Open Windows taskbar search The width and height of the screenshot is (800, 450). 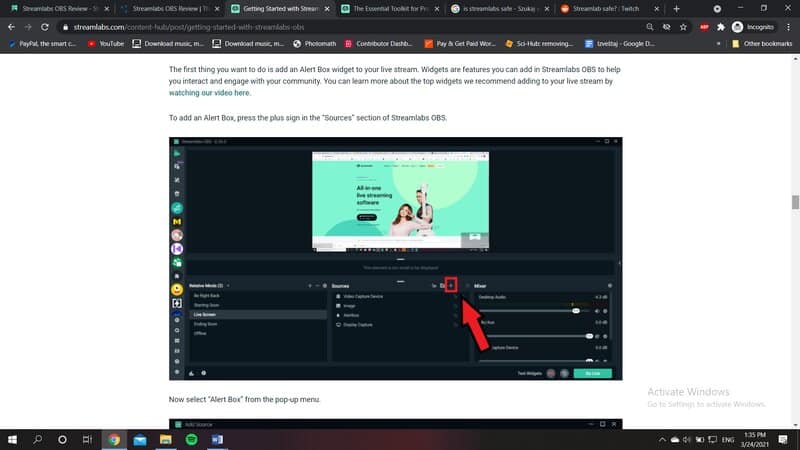pos(37,439)
